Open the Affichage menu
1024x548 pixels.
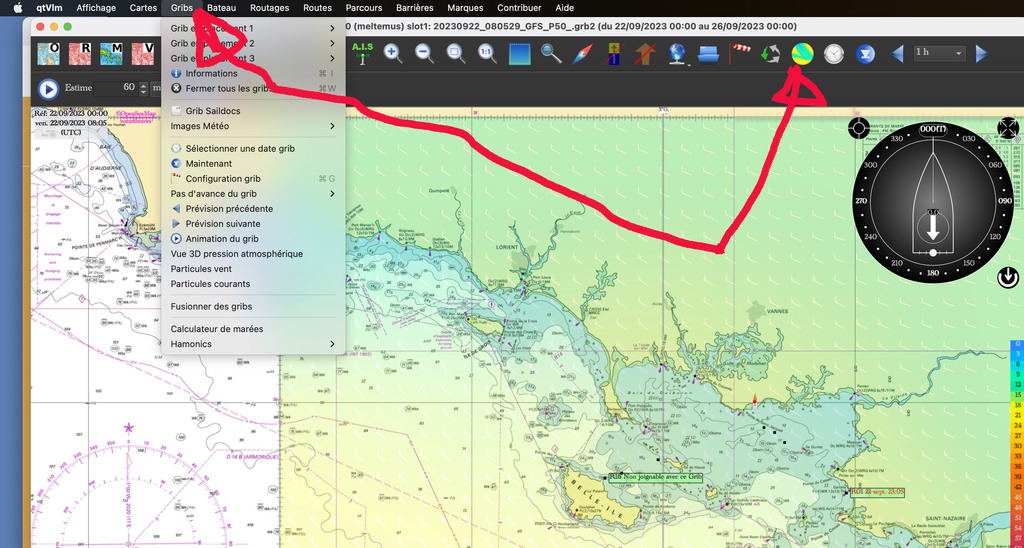pyautogui.click(x=96, y=8)
